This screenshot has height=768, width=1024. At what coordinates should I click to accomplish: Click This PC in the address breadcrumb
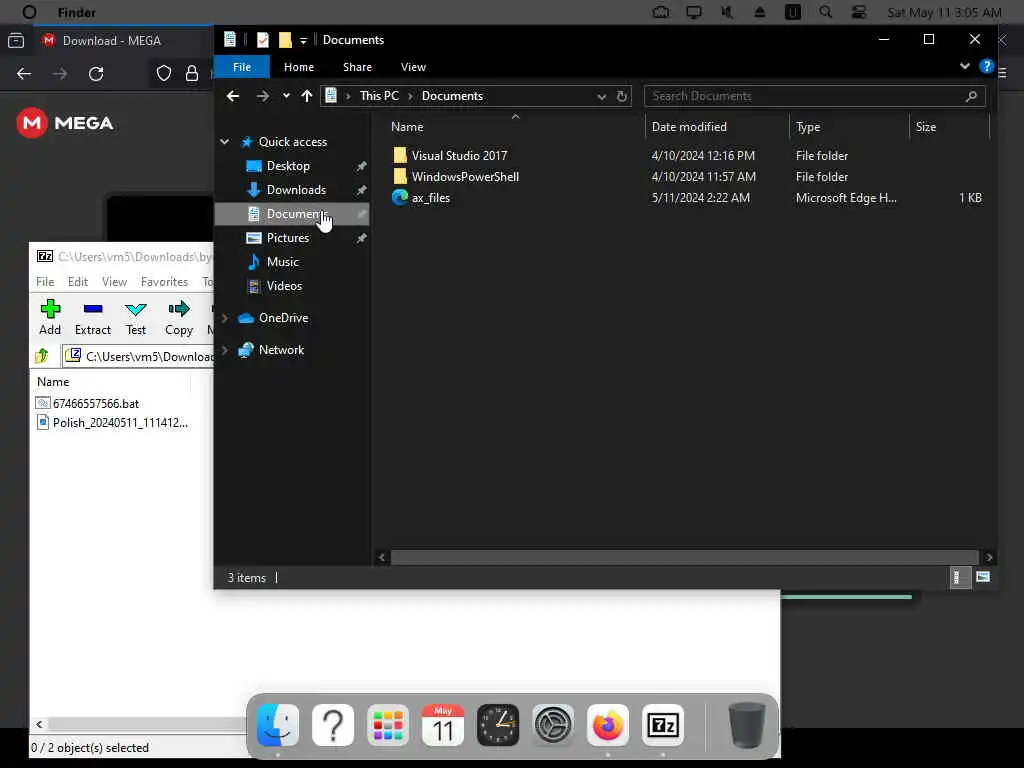pyautogui.click(x=379, y=96)
